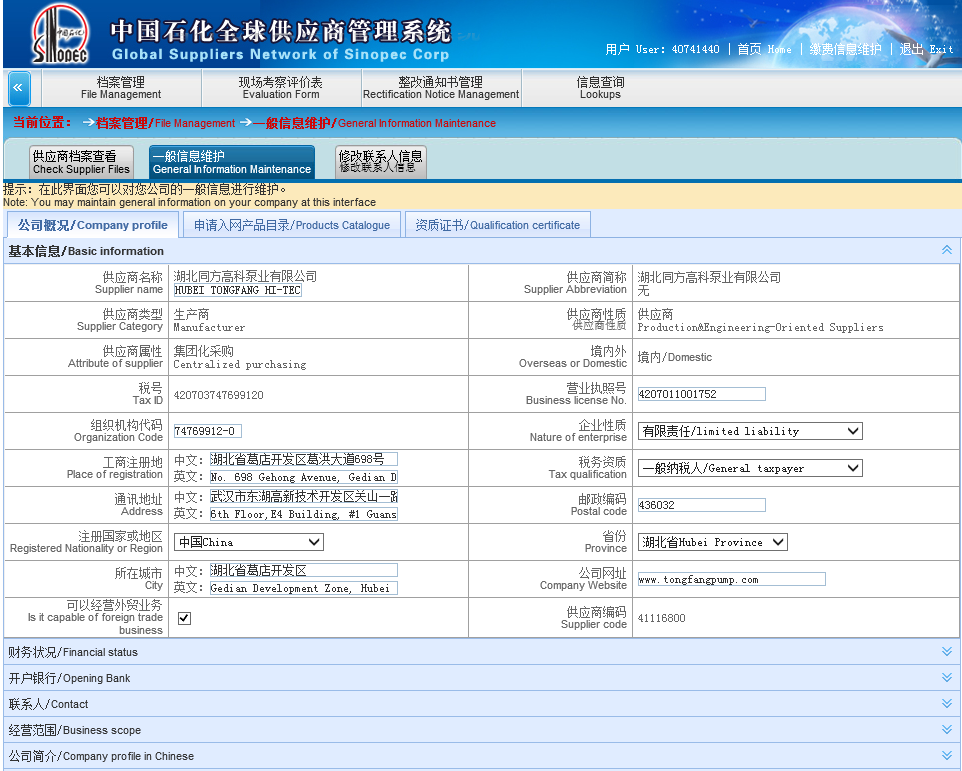Open Registered Nationality or Region dropdown
Image resolution: width=962 pixels, height=771 pixels.
249,542
